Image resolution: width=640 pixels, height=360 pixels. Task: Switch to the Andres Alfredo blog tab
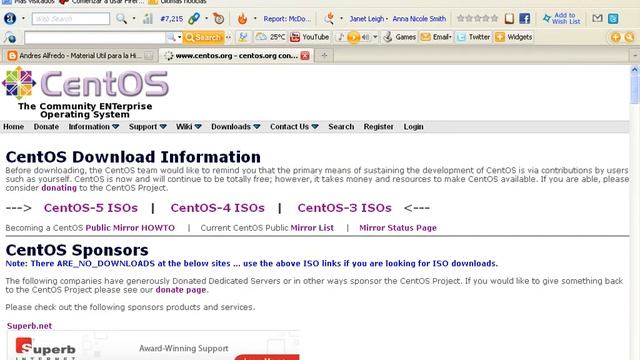click(x=80, y=56)
